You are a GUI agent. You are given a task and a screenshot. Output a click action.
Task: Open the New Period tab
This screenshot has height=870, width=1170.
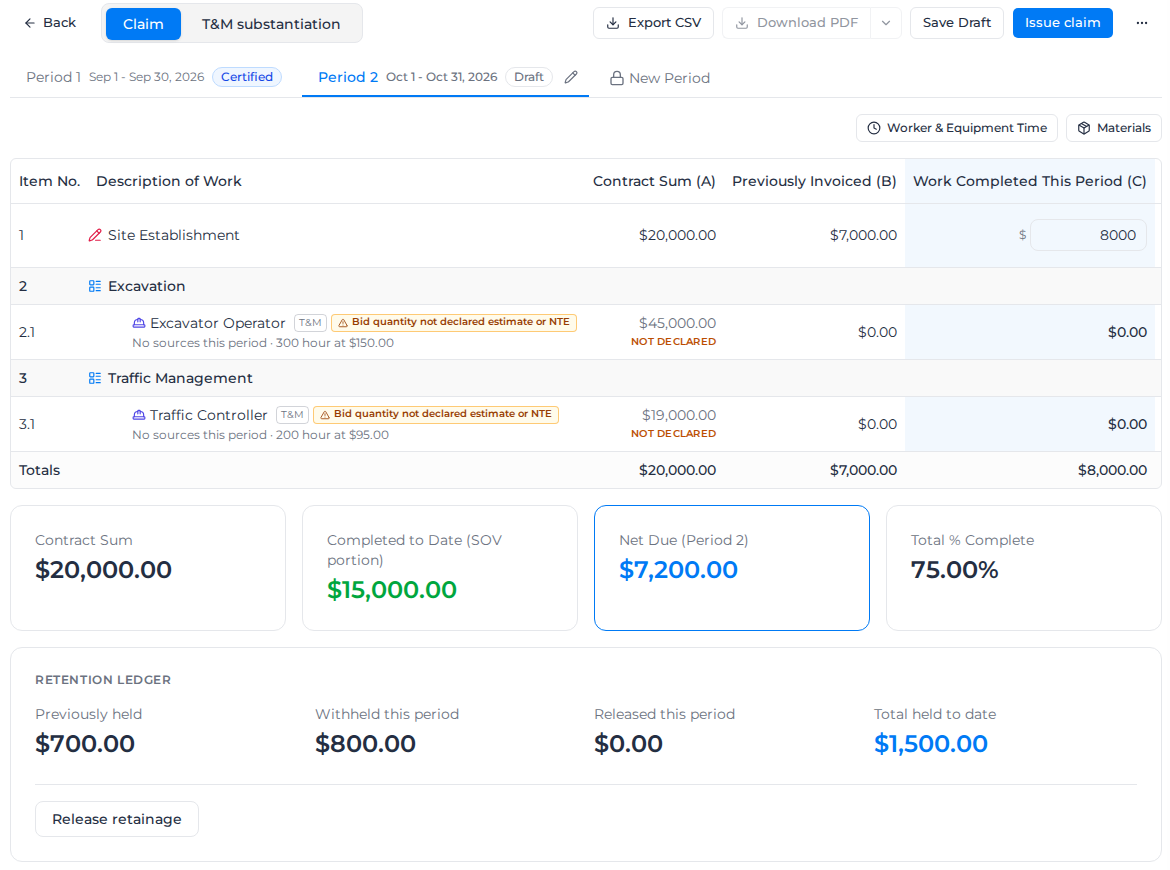[660, 78]
